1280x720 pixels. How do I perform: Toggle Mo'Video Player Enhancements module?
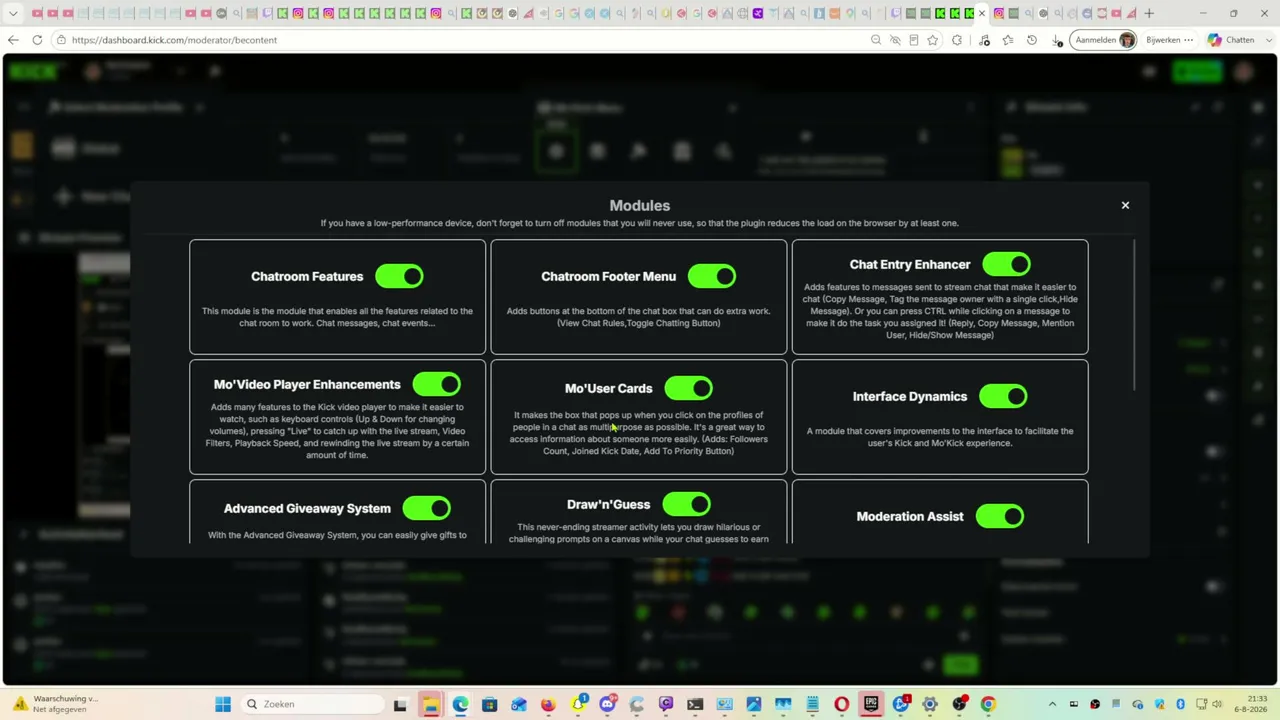pyautogui.click(x=437, y=384)
